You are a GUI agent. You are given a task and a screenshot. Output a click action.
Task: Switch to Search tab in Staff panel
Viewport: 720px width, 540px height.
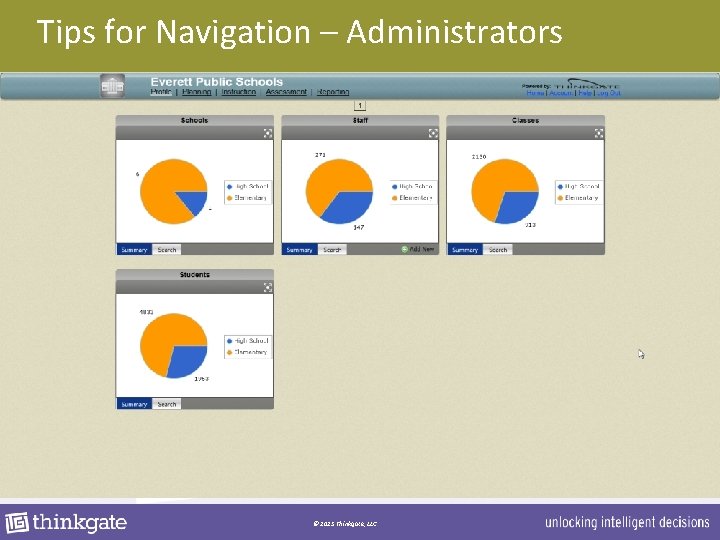tap(332, 250)
